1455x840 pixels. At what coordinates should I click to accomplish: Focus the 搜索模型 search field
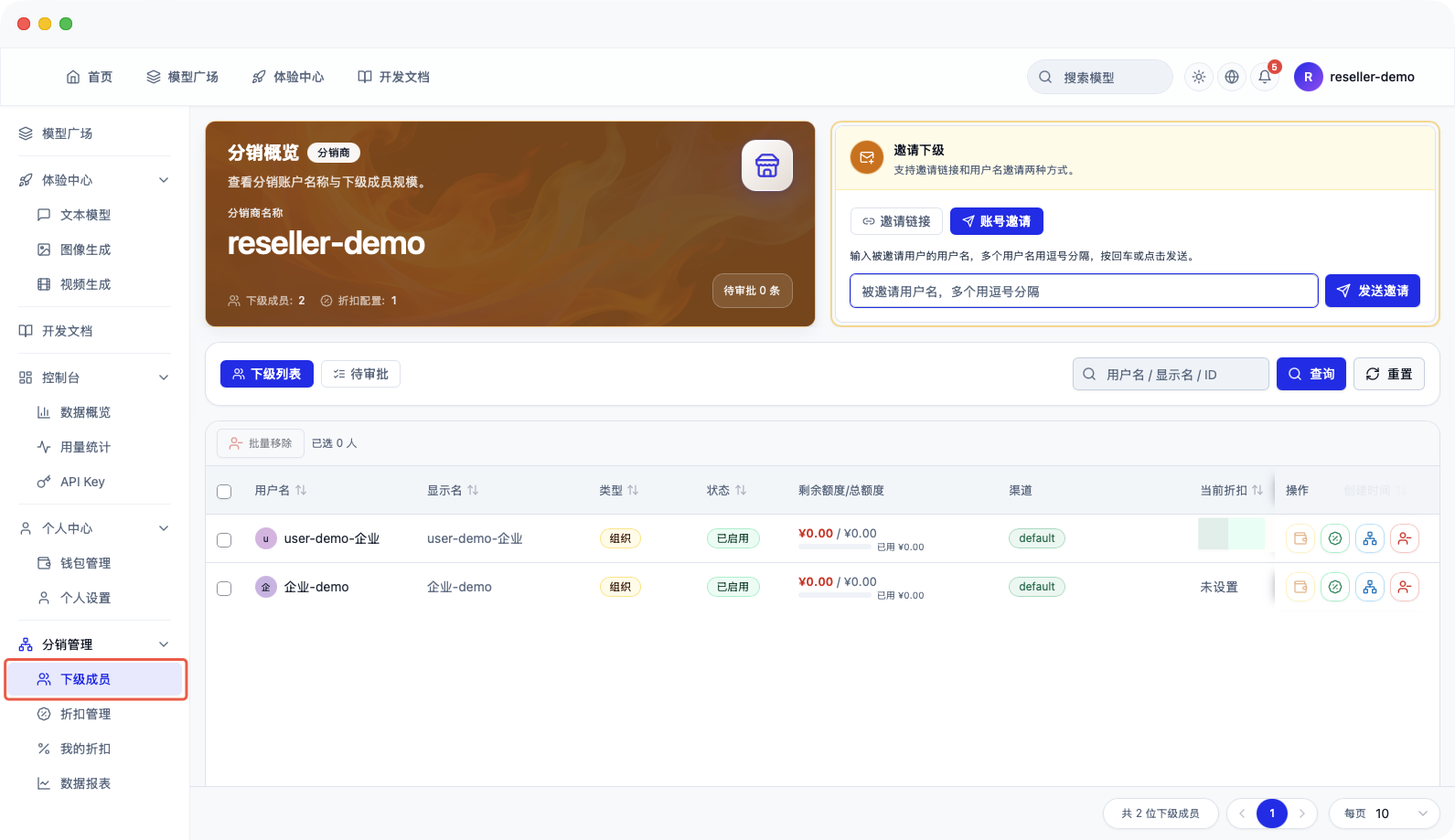click(1100, 77)
